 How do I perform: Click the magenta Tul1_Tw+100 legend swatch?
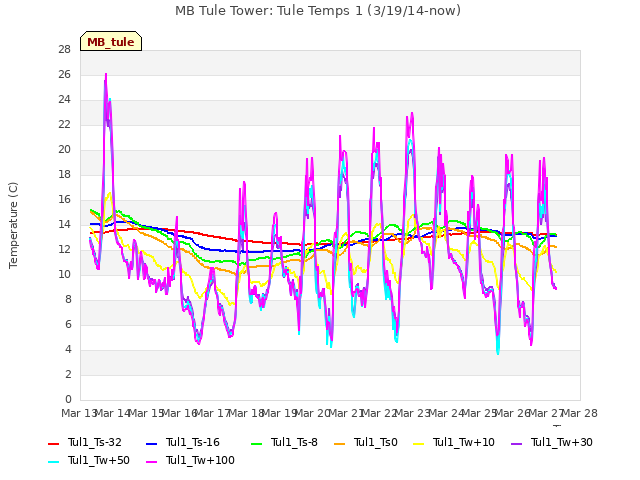[x=151, y=461]
